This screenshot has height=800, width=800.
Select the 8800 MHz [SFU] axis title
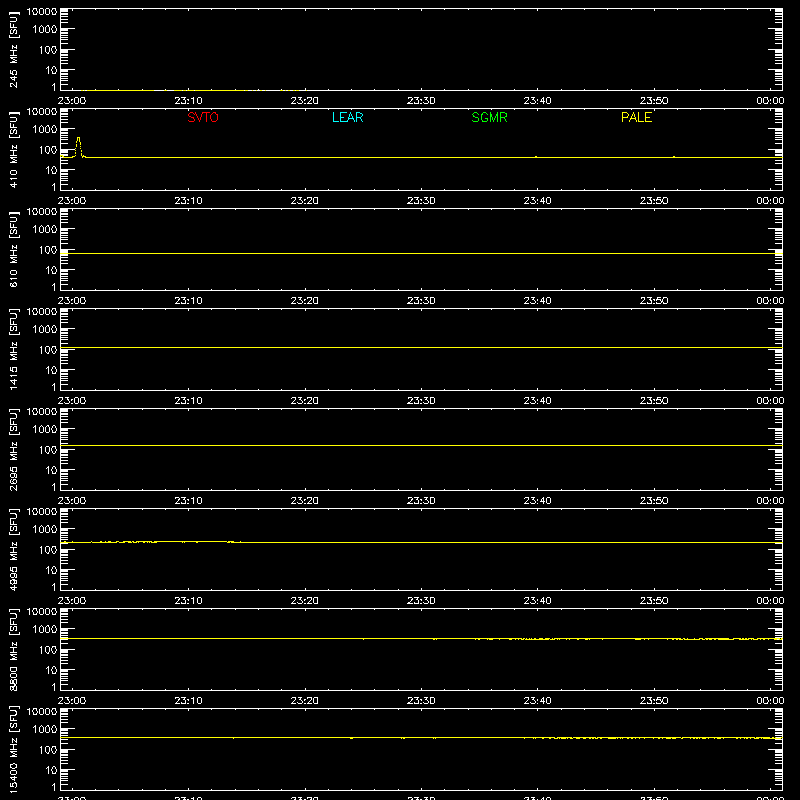[x=13, y=649]
